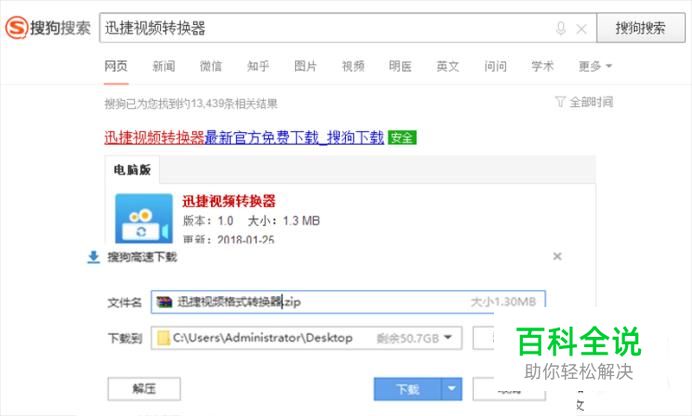Edit the 文件名 field with 迅捷视频格式转换器.zip
The image size is (692, 416).
pos(348,302)
